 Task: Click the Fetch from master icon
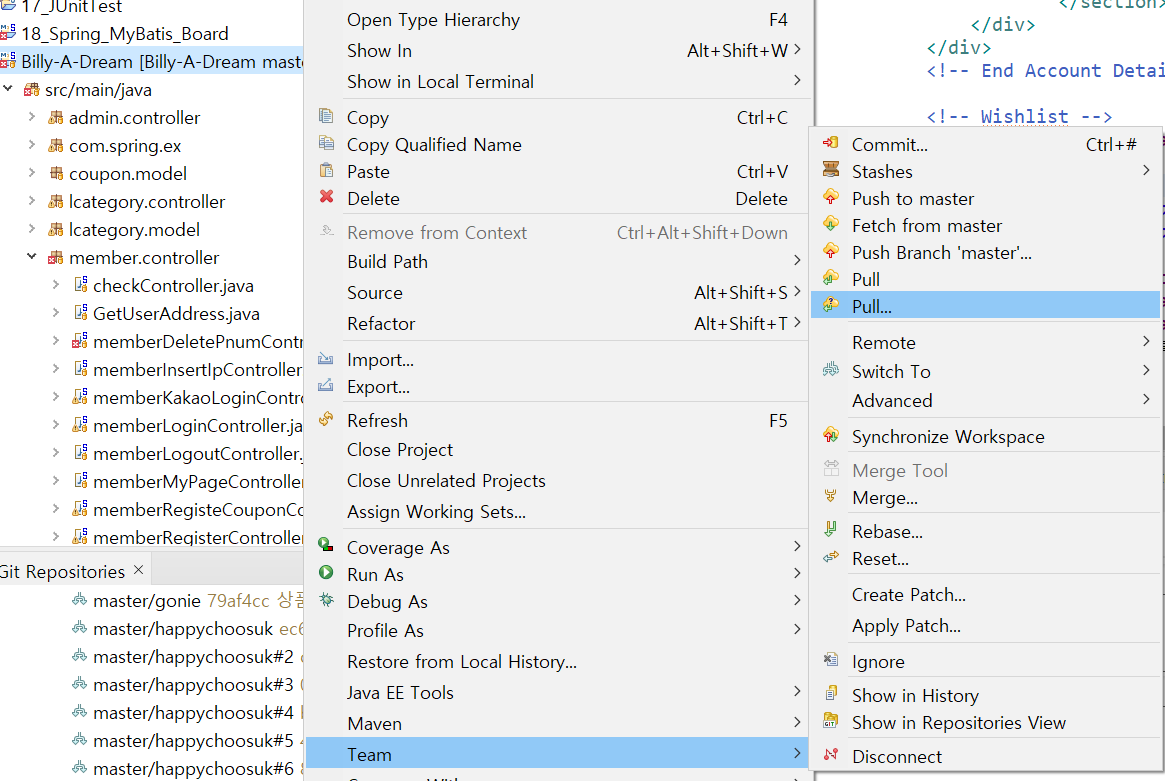[831, 224]
